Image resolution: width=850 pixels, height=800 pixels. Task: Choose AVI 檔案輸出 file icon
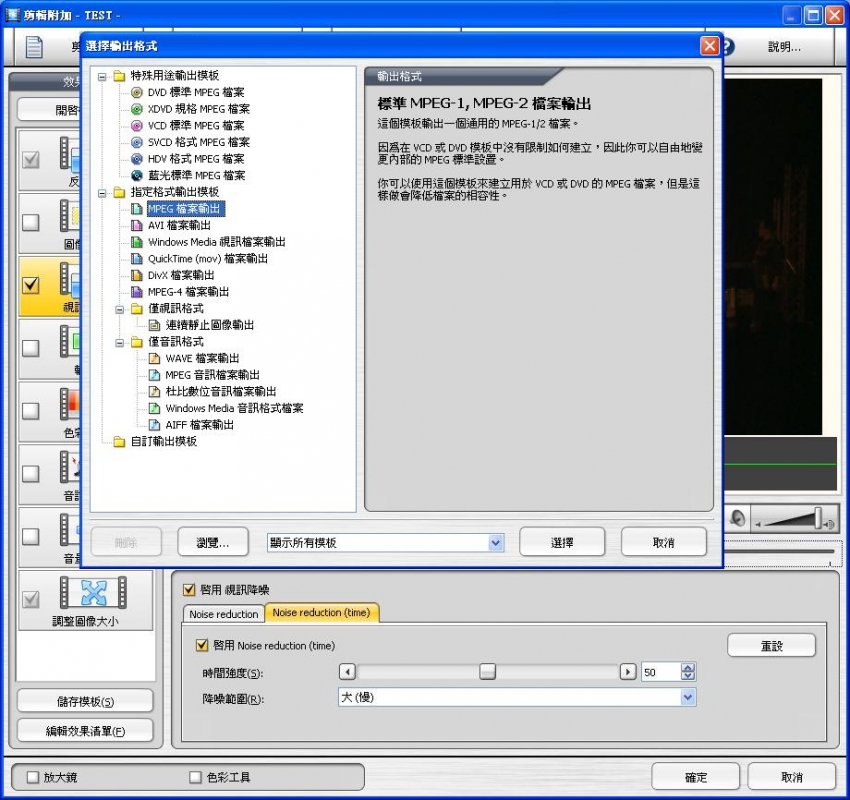138,225
